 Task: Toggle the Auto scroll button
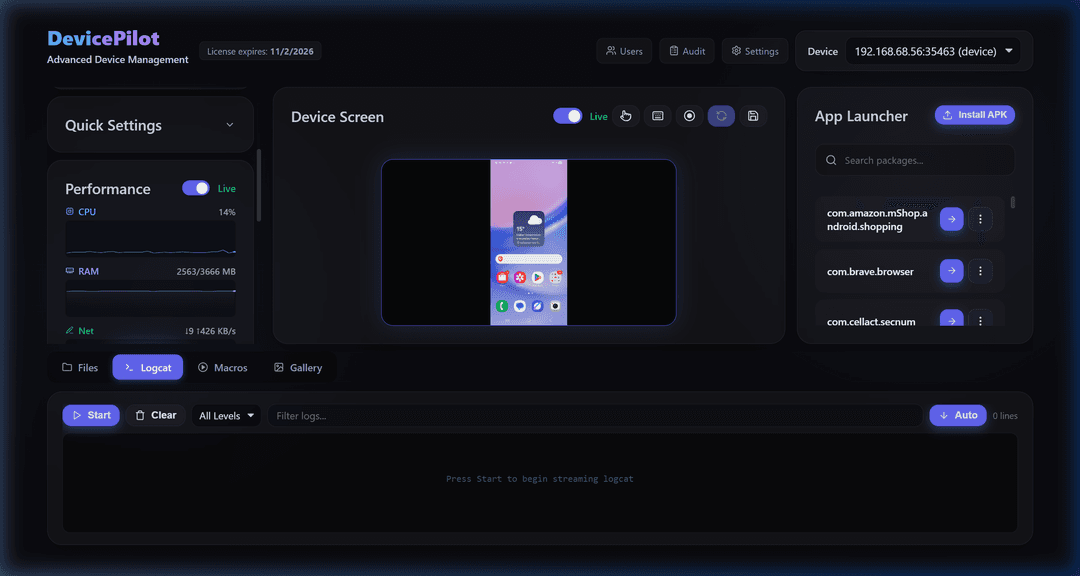[958, 415]
